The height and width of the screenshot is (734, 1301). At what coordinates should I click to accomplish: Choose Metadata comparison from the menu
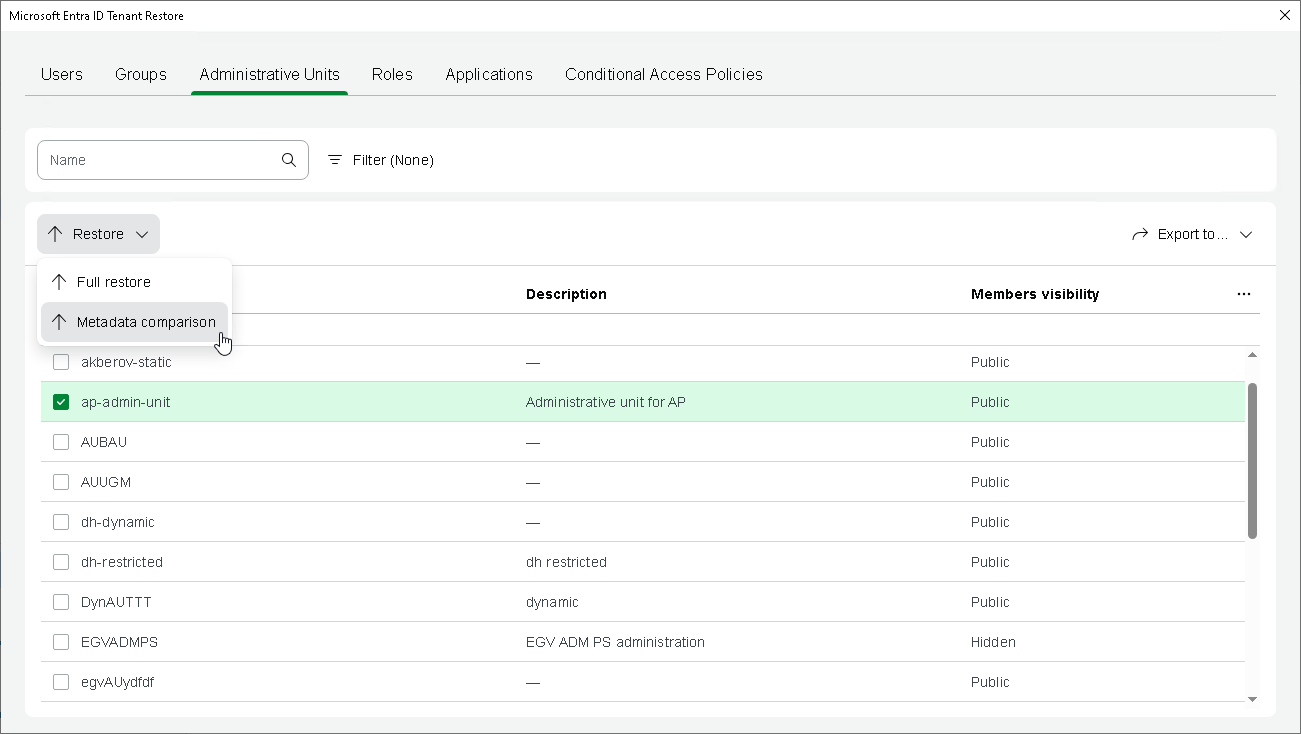tap(146, 322)
